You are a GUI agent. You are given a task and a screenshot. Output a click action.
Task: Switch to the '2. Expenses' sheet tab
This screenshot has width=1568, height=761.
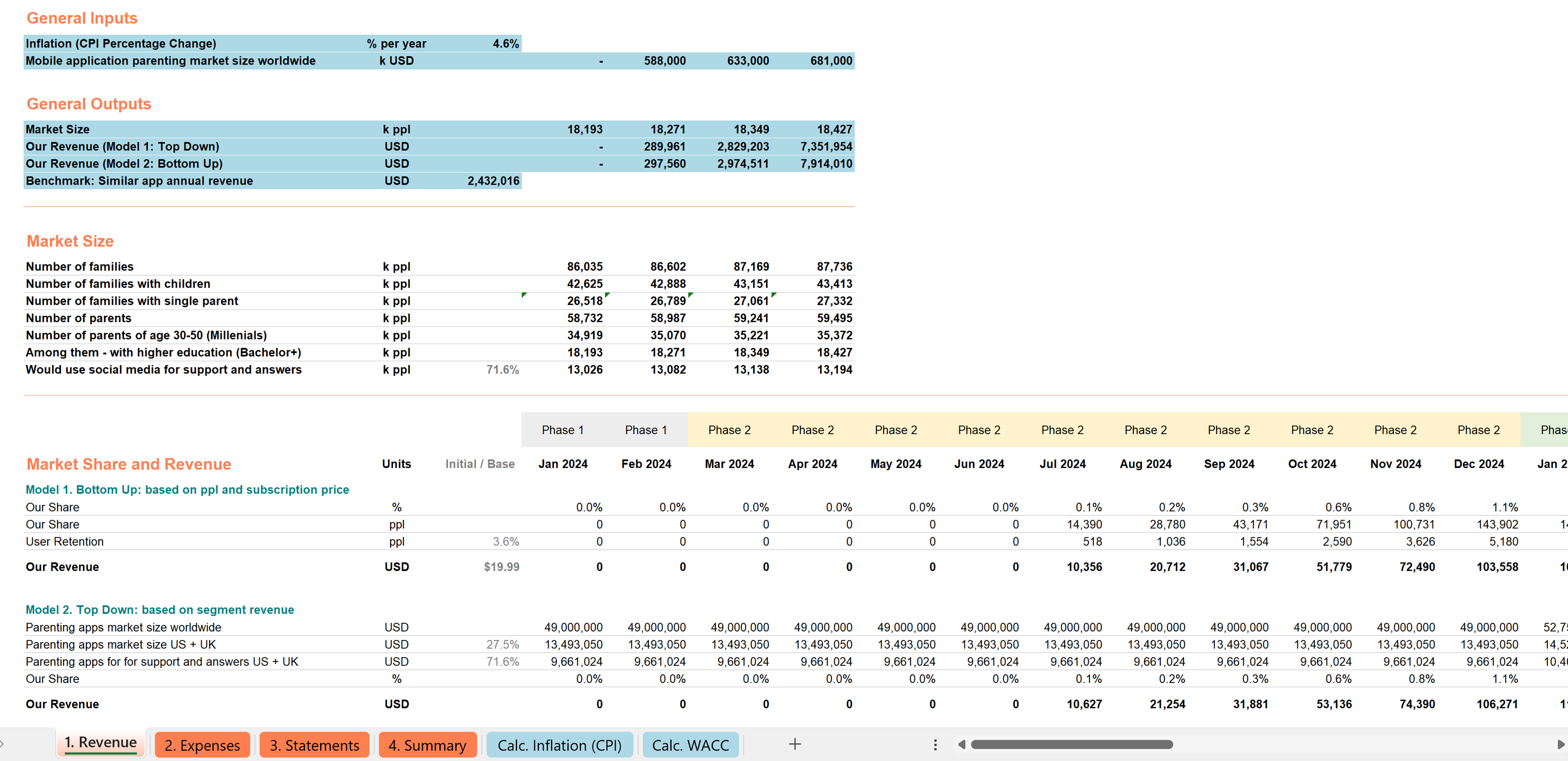[202, 745]
